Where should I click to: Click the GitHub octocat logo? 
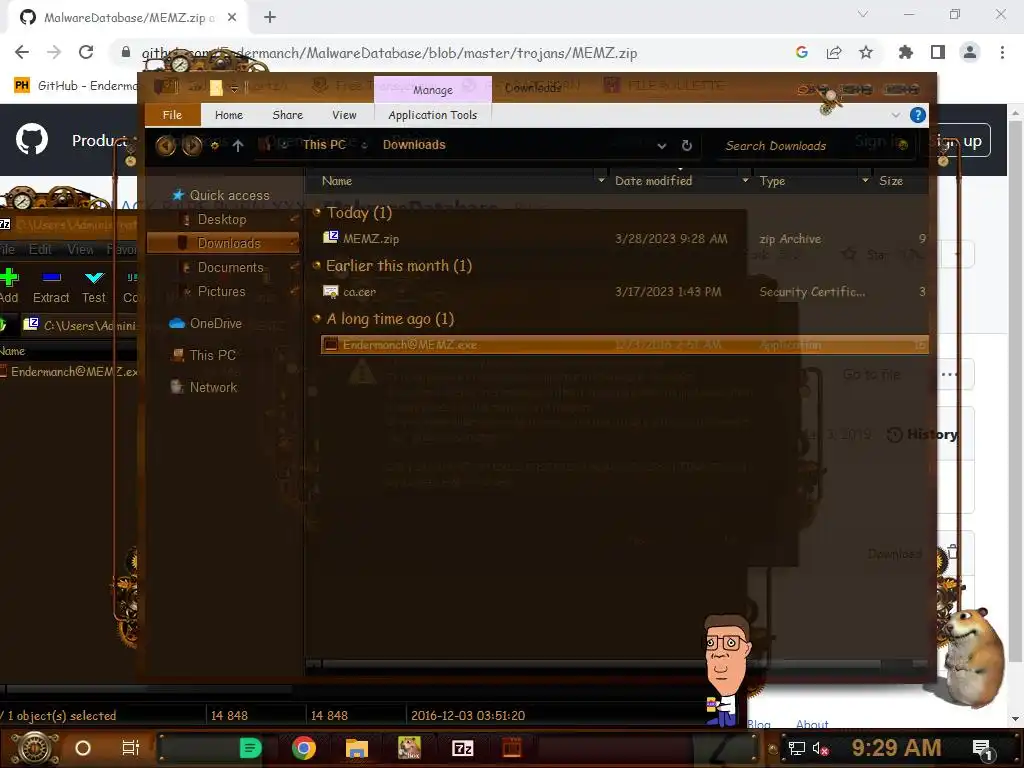(x=32, y=139)
